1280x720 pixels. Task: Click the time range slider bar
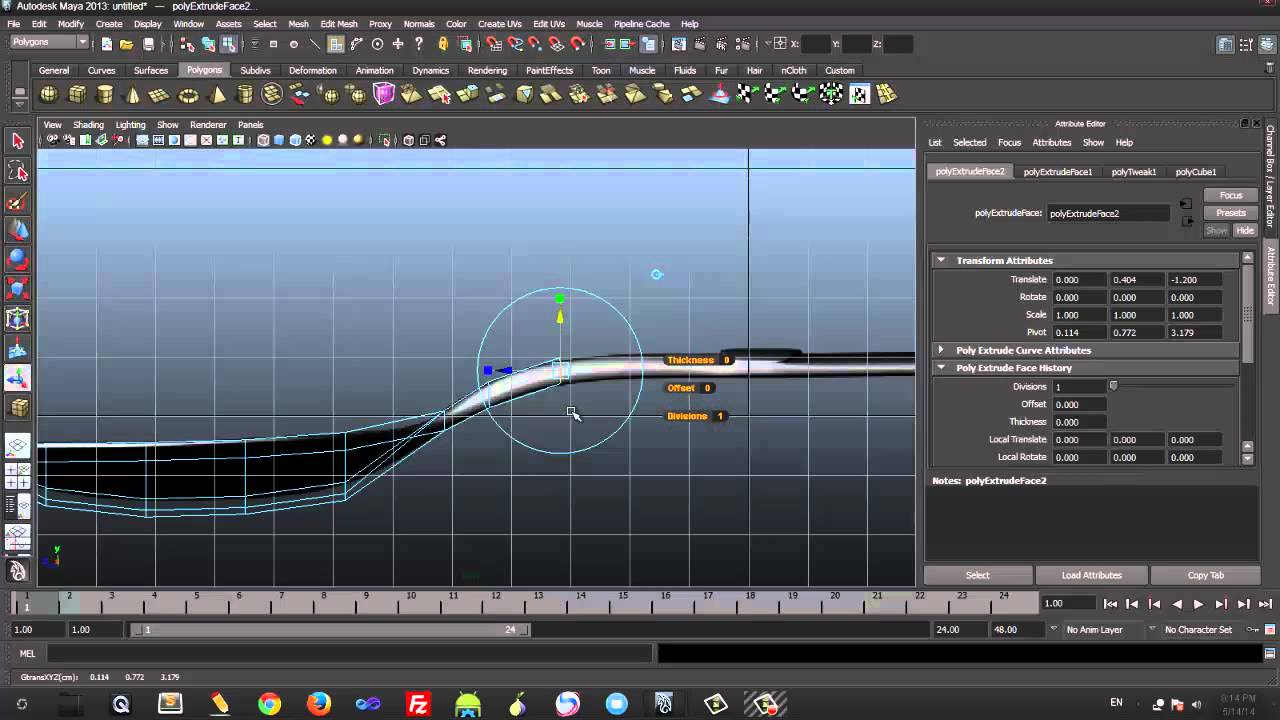(x=330, y=630)
